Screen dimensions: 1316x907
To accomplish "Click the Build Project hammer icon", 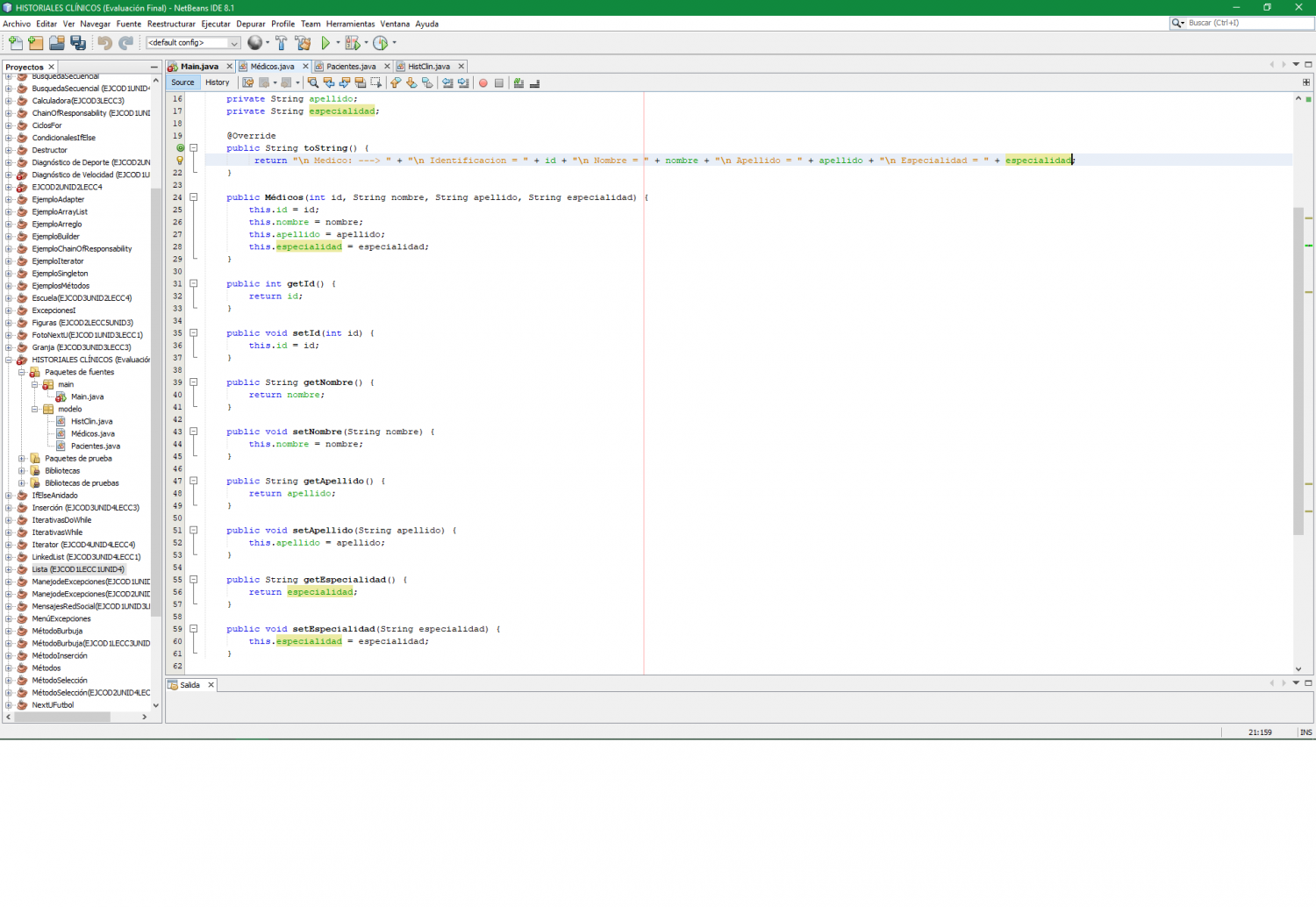I will (282, 42).
